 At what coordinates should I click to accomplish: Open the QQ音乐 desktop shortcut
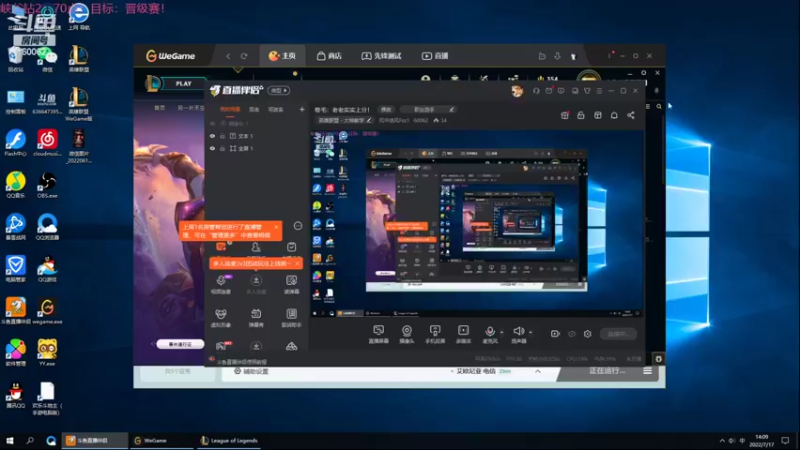pyautogui.click(x=16, y=185)
